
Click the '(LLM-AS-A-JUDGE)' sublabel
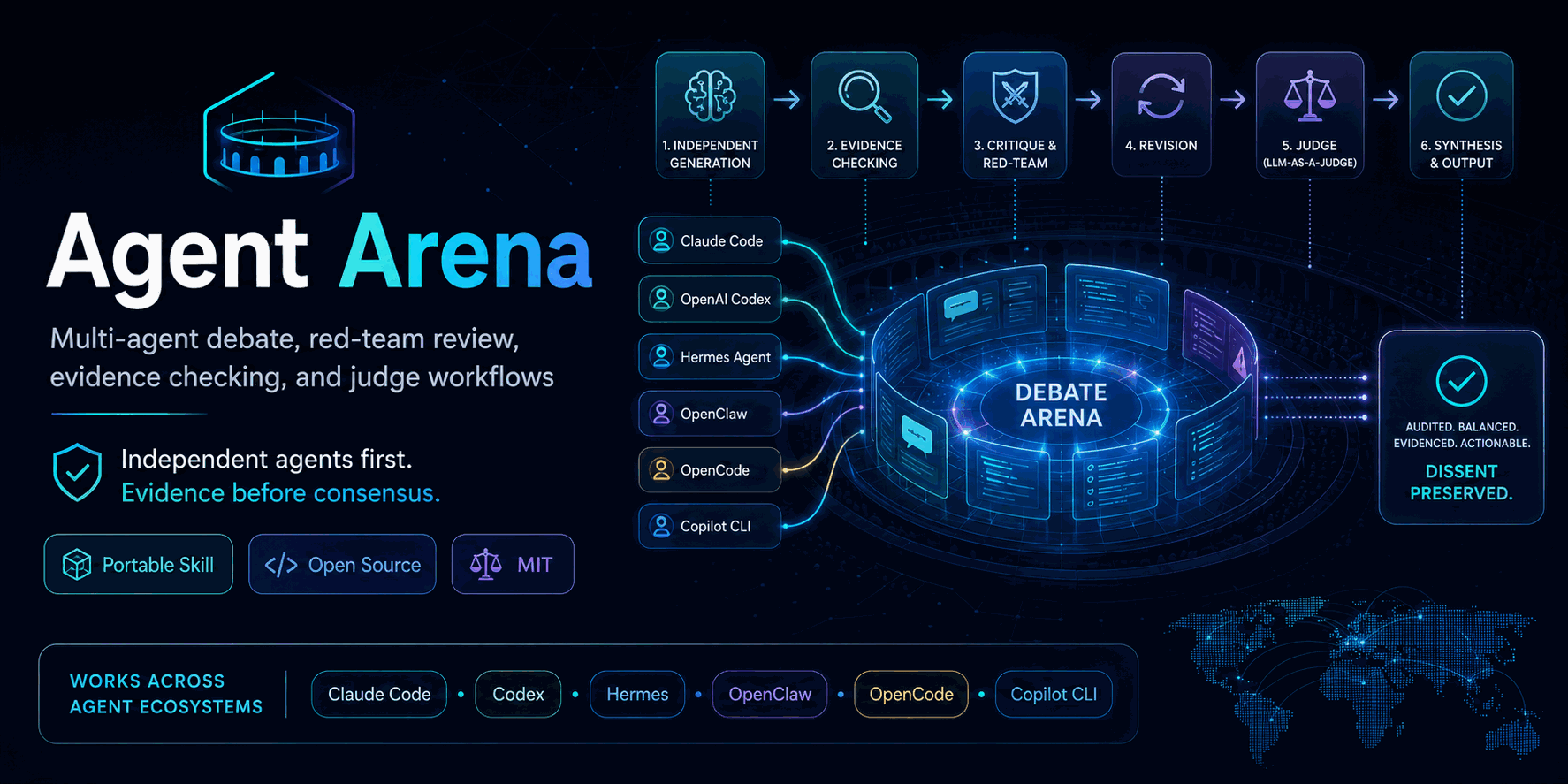point(1309,163)
